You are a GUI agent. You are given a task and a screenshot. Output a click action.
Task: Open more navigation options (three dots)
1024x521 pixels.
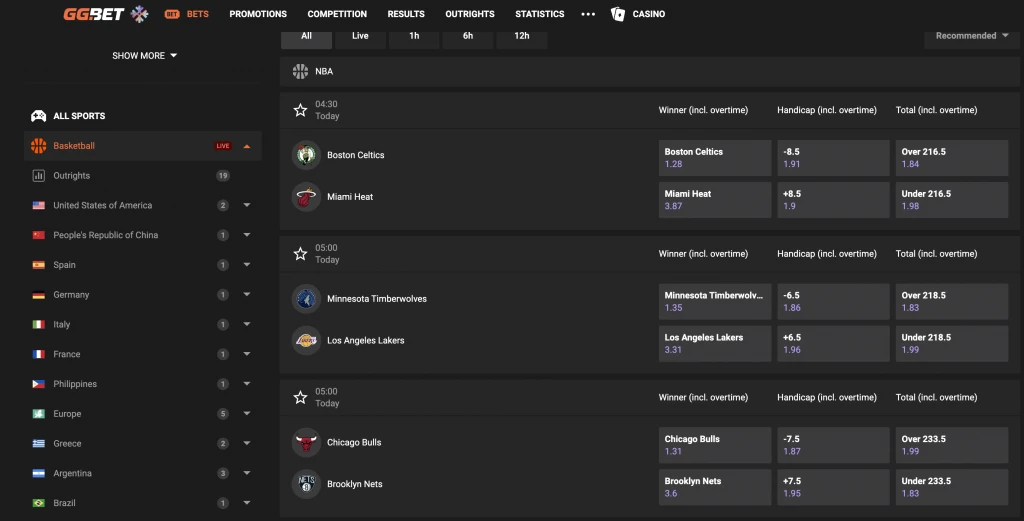click(x=588, y=14)
